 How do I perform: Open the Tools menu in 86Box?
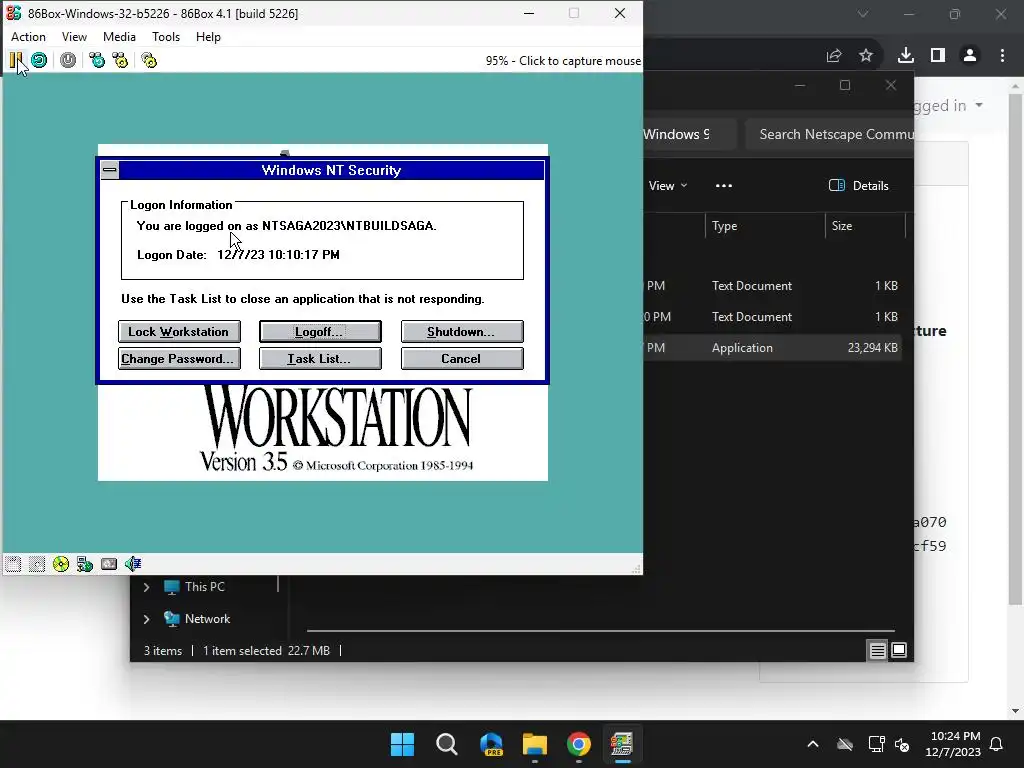[166, 37]
